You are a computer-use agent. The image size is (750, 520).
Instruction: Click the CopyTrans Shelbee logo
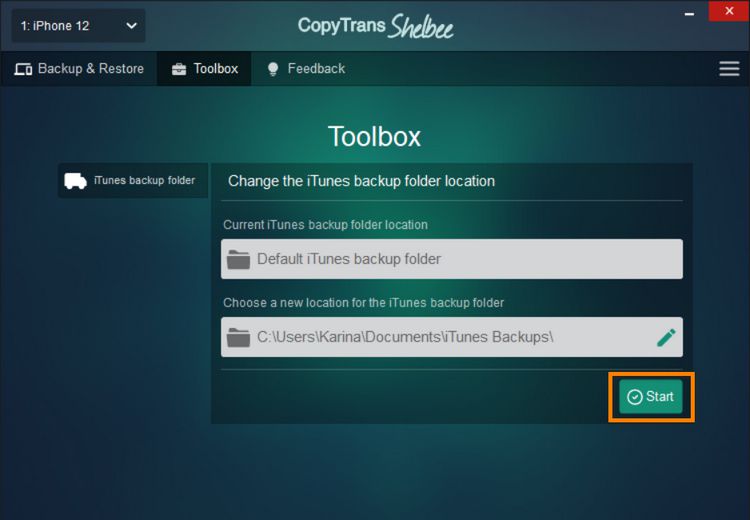(375, 26)
